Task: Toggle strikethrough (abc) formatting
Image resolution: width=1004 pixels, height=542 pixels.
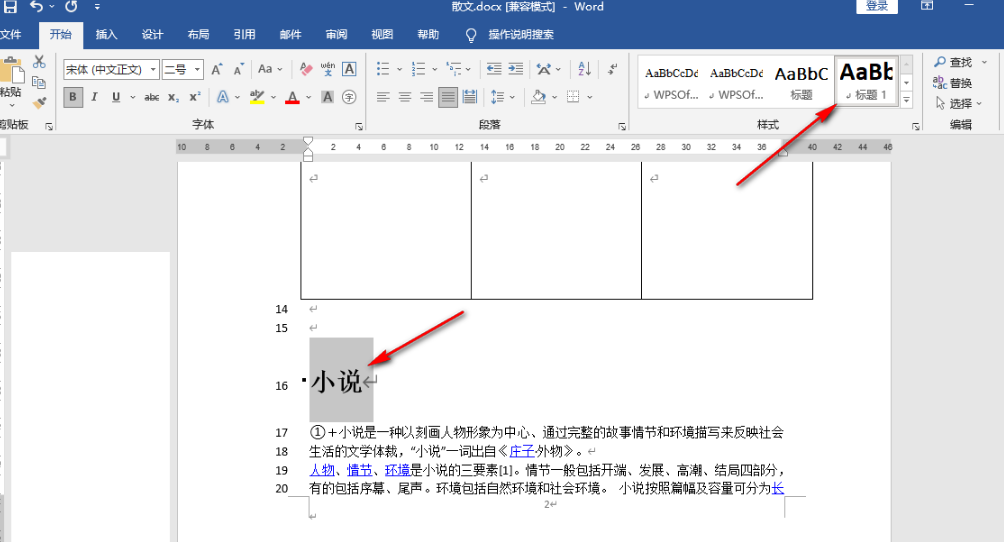Action: click(x=152, y=97)
